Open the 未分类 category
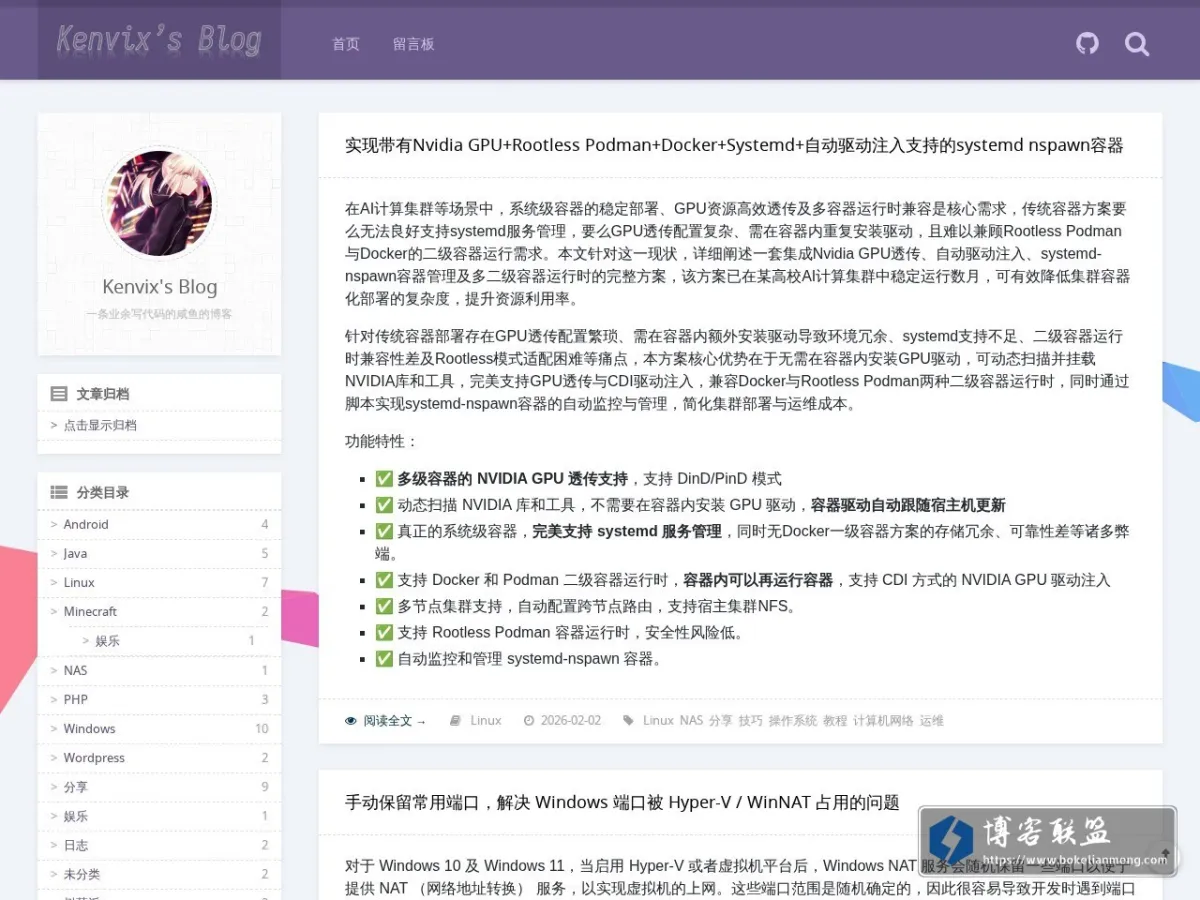 tap(82, 874)
